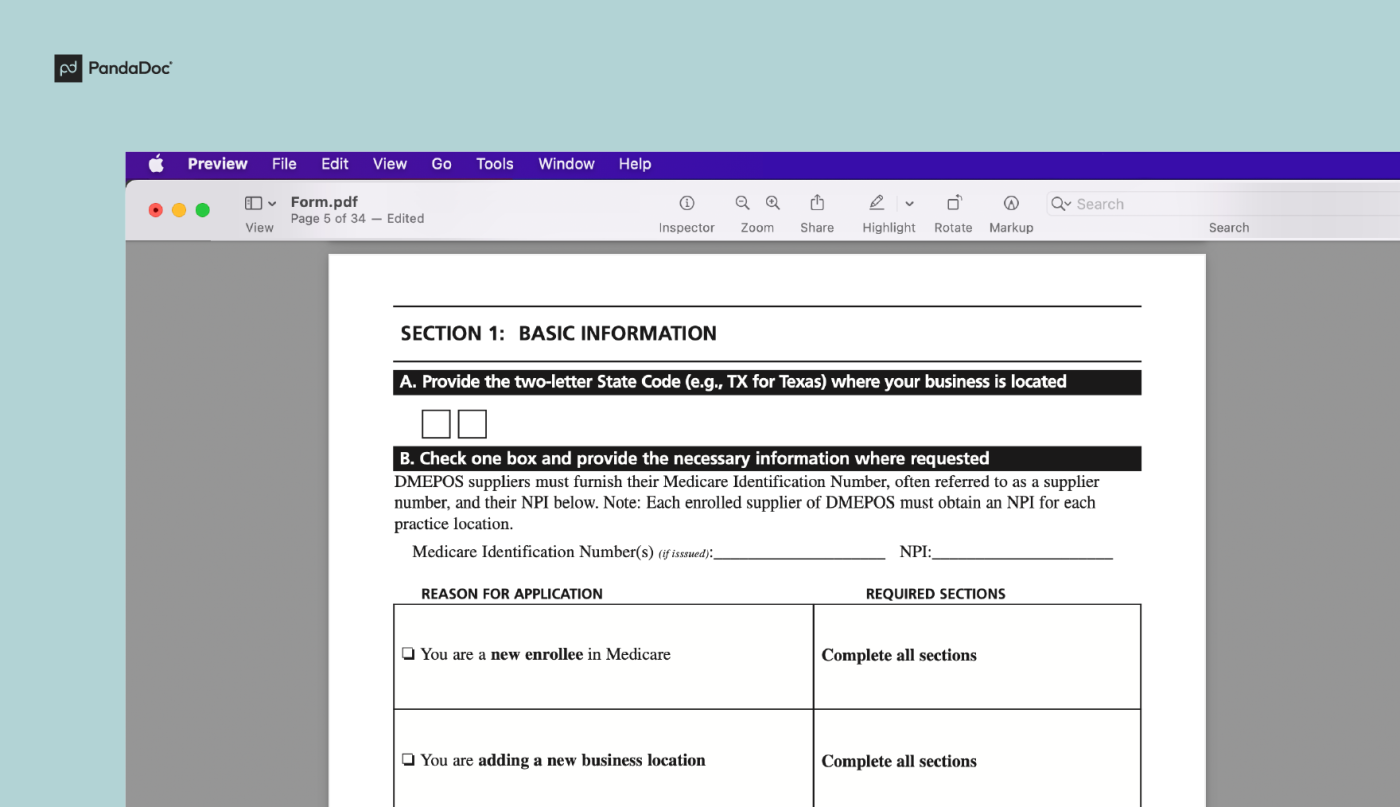Open the Tools menu
The height and width of the screenshot is (807, 1400).
tap(494, 164)
